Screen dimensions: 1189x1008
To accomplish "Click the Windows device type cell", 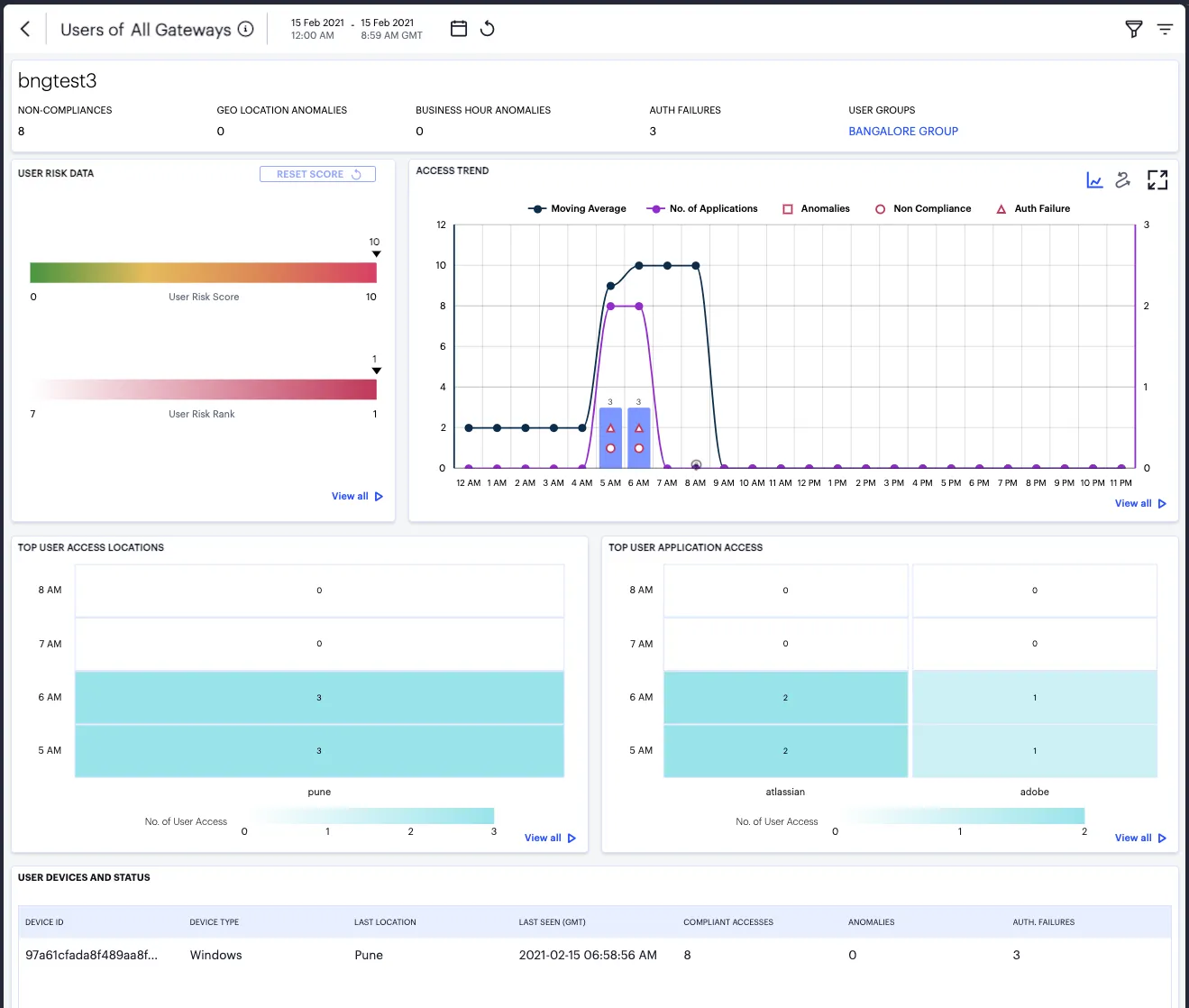I will pyautogui.click(x=215, y=955).
